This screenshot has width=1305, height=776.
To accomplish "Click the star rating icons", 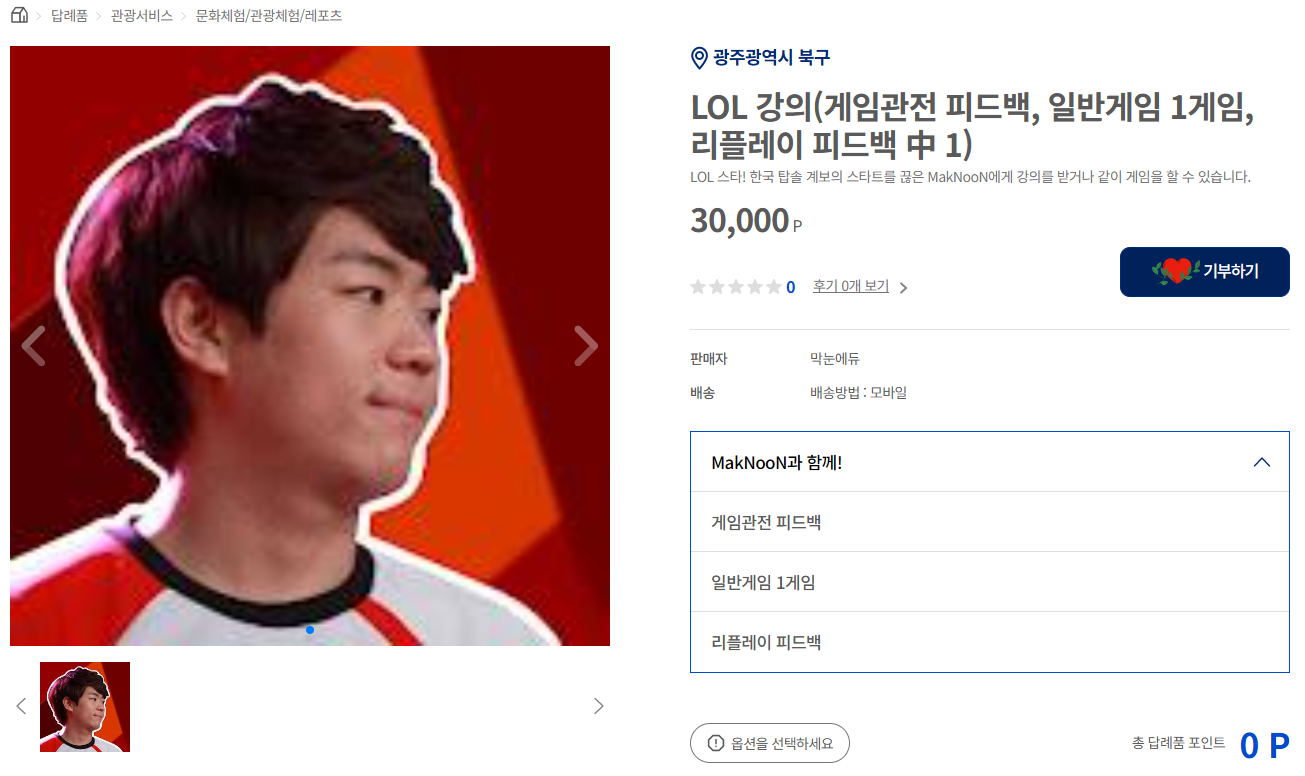I will coord(736,287).
